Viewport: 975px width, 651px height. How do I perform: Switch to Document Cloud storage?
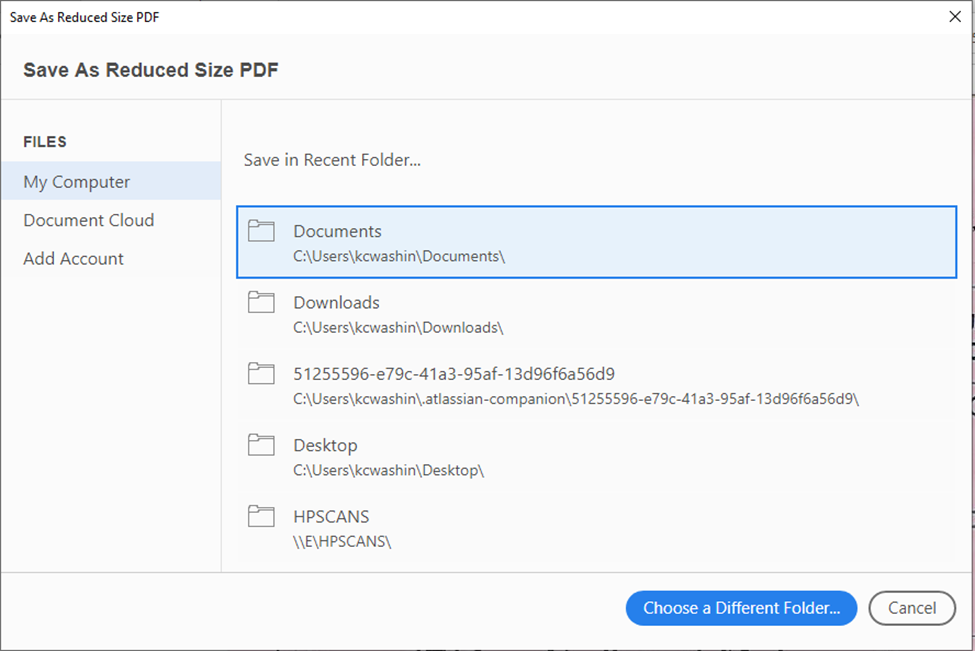(89, 220)
